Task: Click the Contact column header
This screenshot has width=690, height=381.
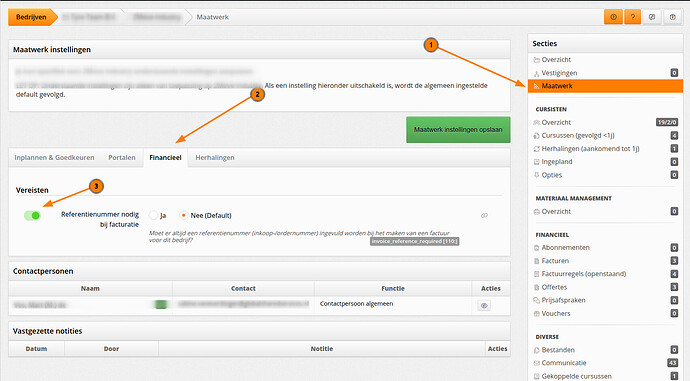Action: tap(243, 289)
